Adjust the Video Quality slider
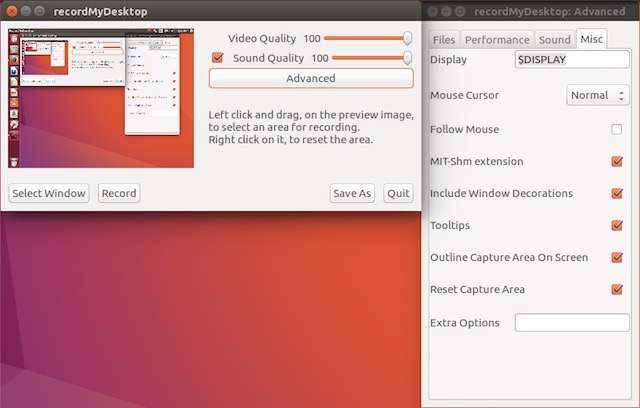Image resolution: width=640 pixels, height=408 pixels. pyautogui.click(x=366, y=38)
